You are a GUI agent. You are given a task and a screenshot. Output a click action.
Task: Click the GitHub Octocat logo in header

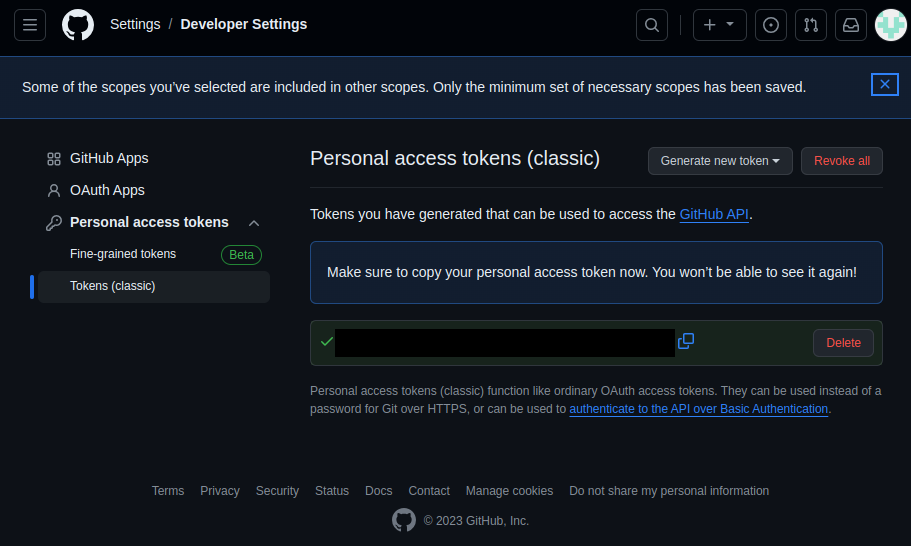click(78, 25)
